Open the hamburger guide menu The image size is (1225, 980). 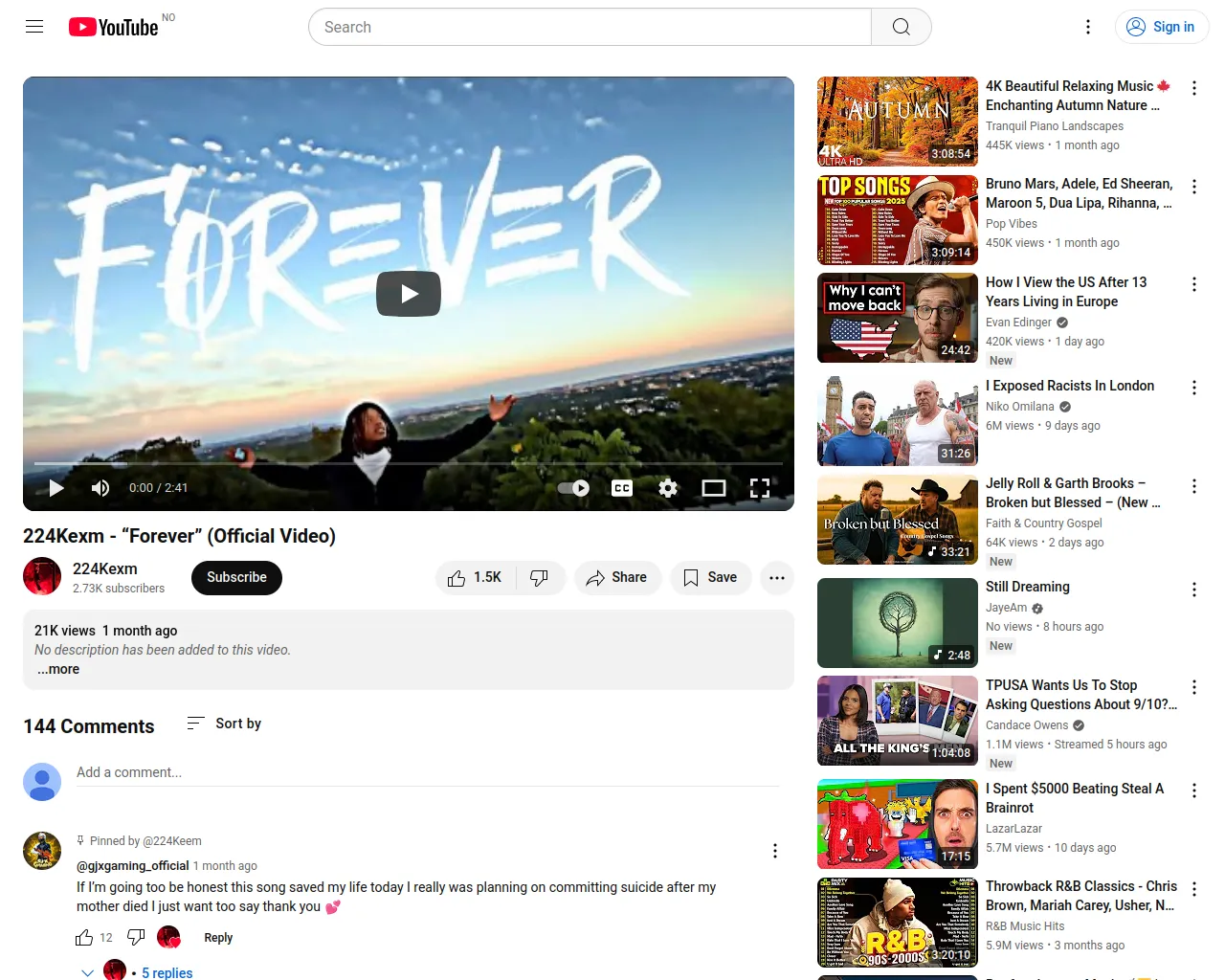point(34,27)
